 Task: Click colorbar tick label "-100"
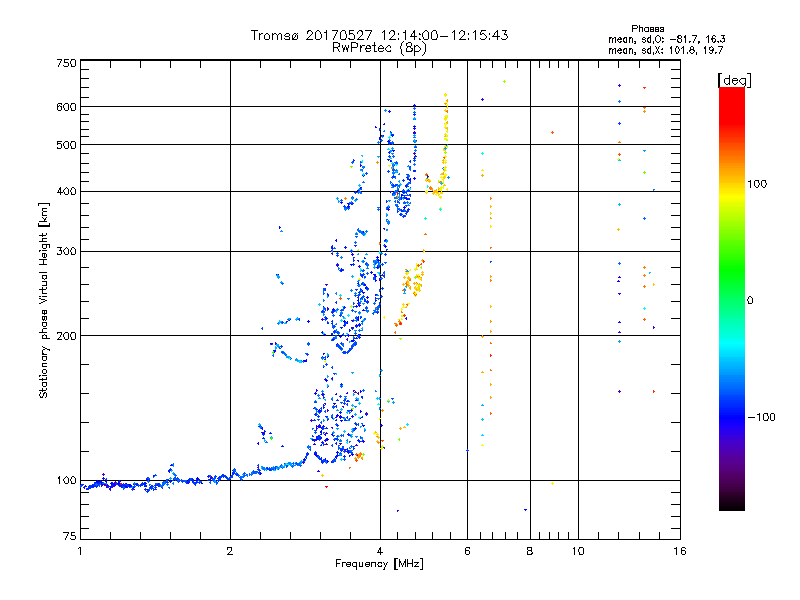[x=761, y=417]
